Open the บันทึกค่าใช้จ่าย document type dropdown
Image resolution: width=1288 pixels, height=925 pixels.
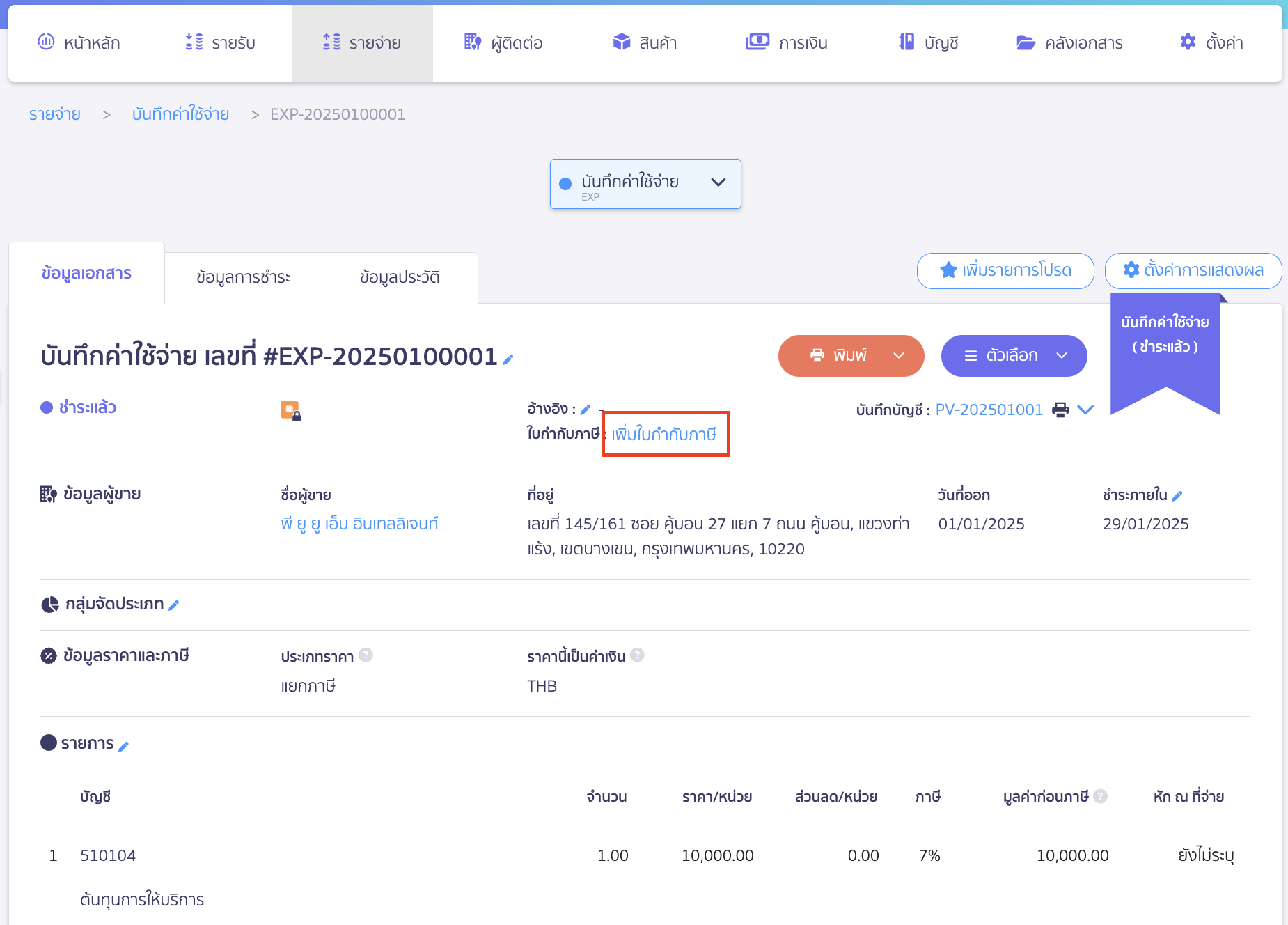645,184
